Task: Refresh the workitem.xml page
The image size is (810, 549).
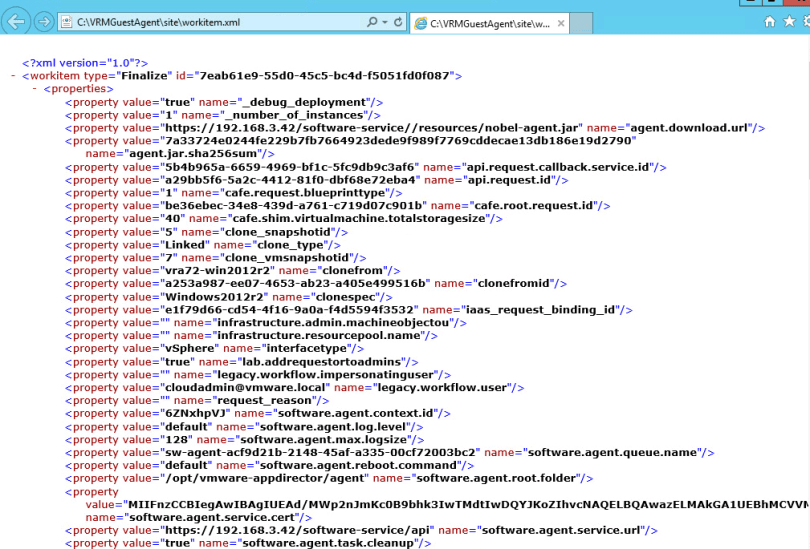Action: click(x=397, y=21)
